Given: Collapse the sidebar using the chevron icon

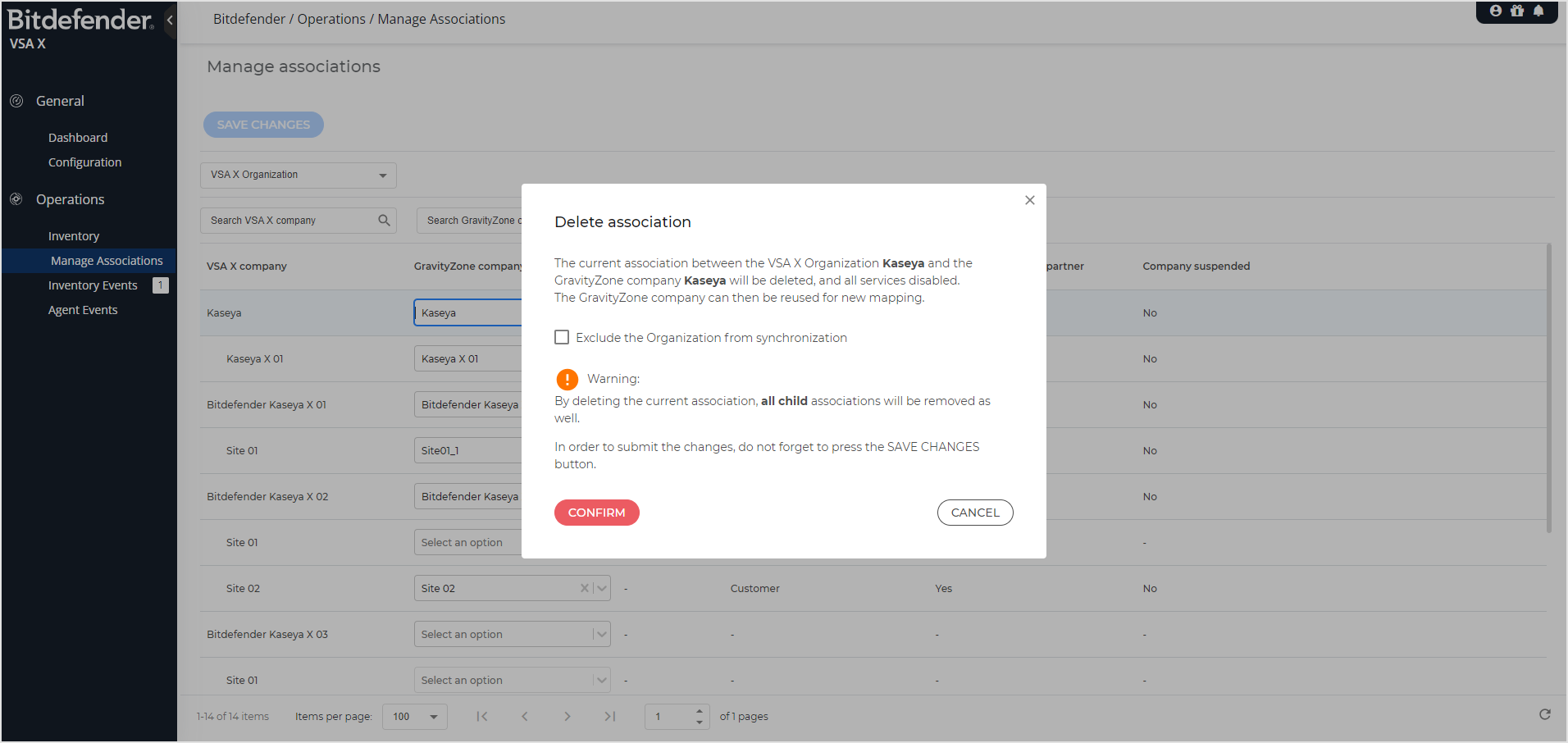Looking at the screenshot, I should (x=171, y=18).
